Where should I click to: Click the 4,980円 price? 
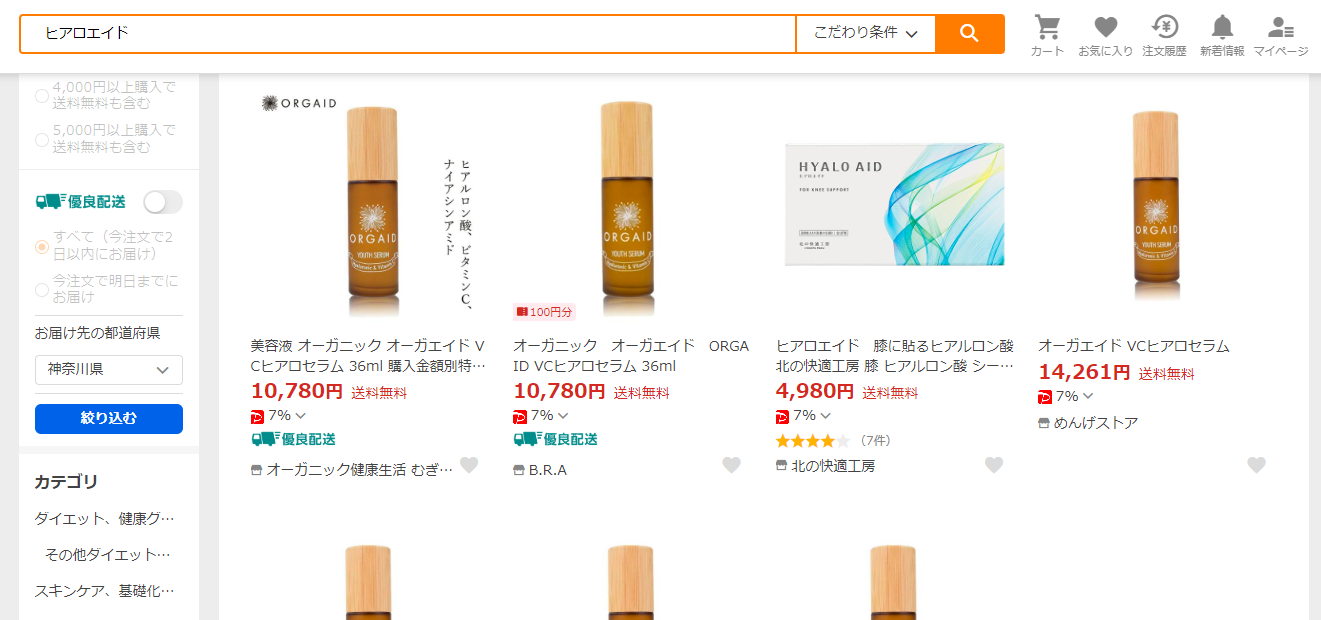815,392
